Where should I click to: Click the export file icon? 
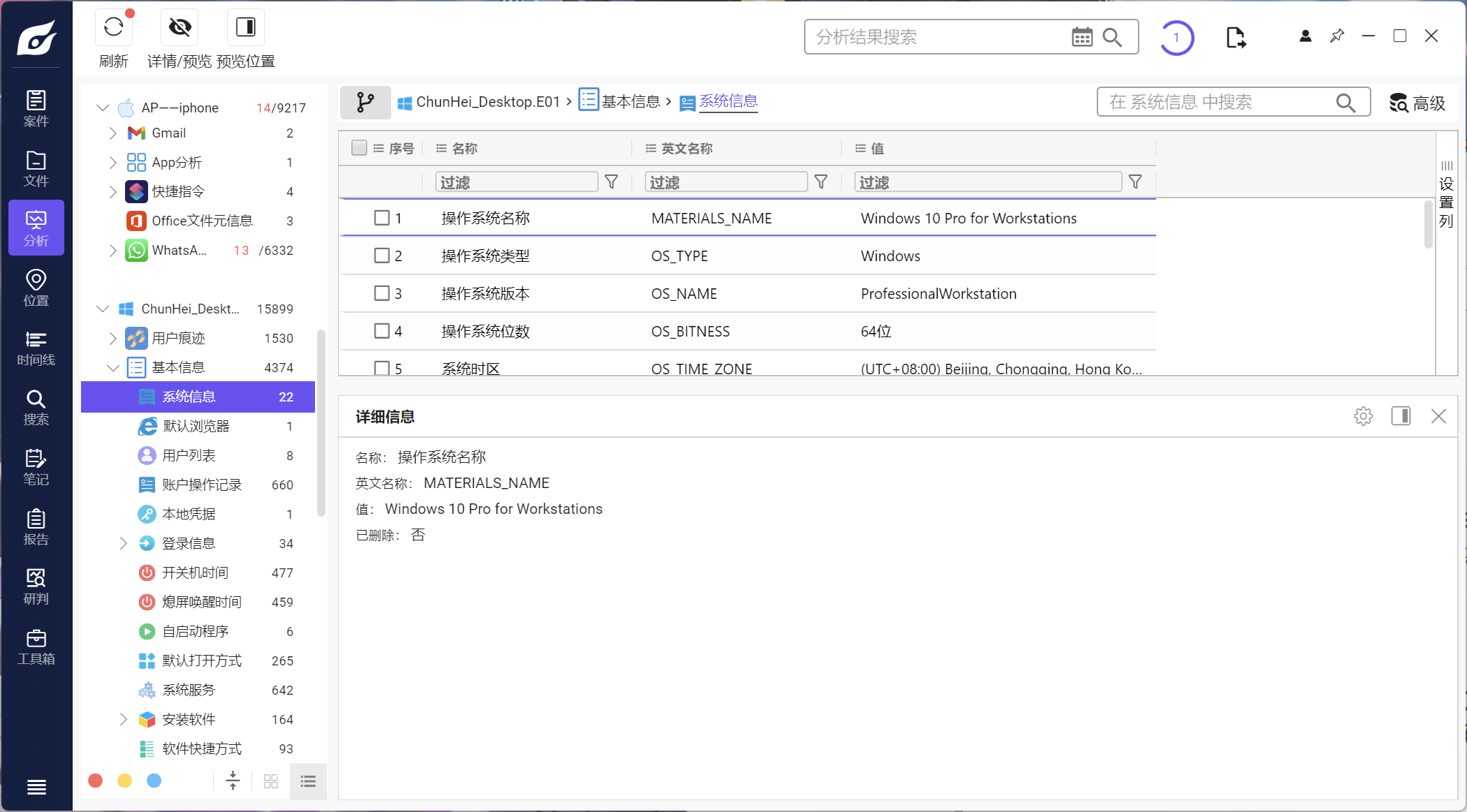tap(1235, 38)
